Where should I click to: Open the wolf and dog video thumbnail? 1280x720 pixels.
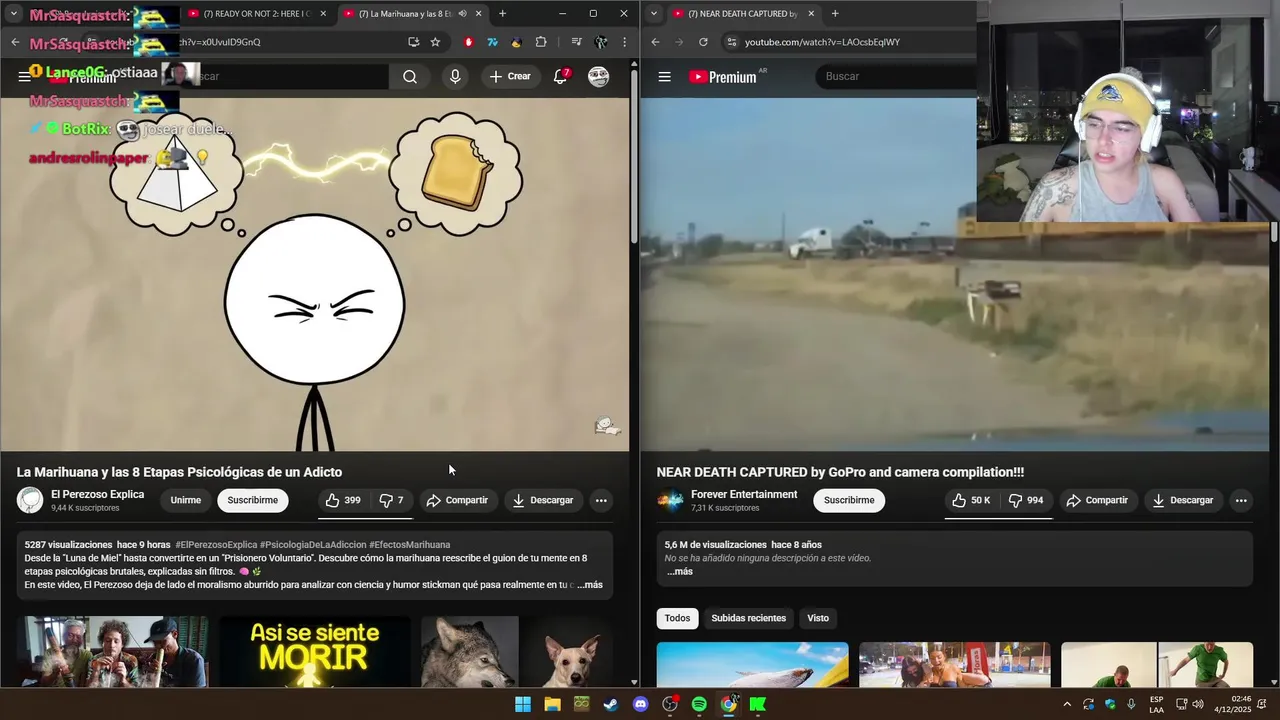(x=517, y=651)
